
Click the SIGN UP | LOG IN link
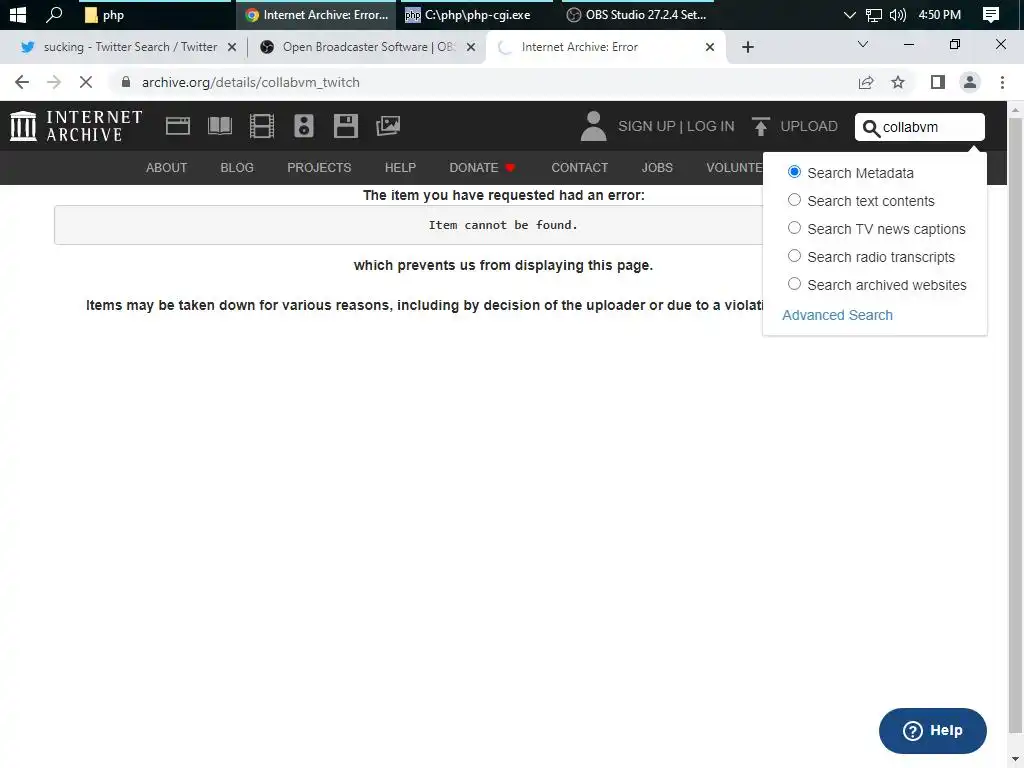pyautogui.click(x=676, y=126)
